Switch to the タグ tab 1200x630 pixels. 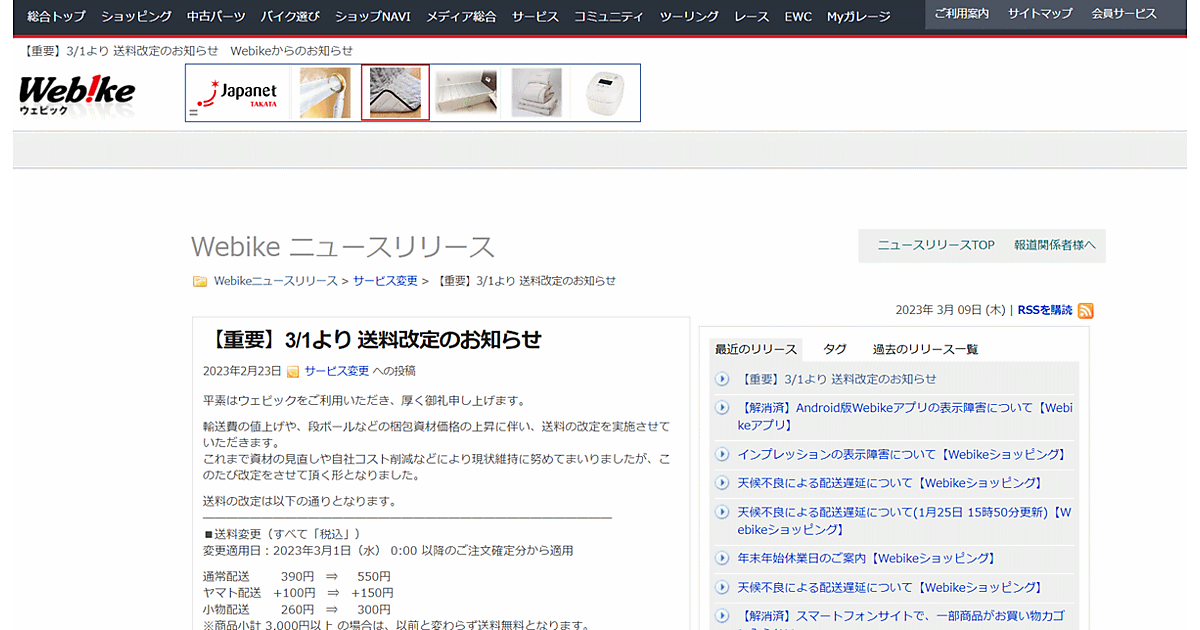[834, 348]
